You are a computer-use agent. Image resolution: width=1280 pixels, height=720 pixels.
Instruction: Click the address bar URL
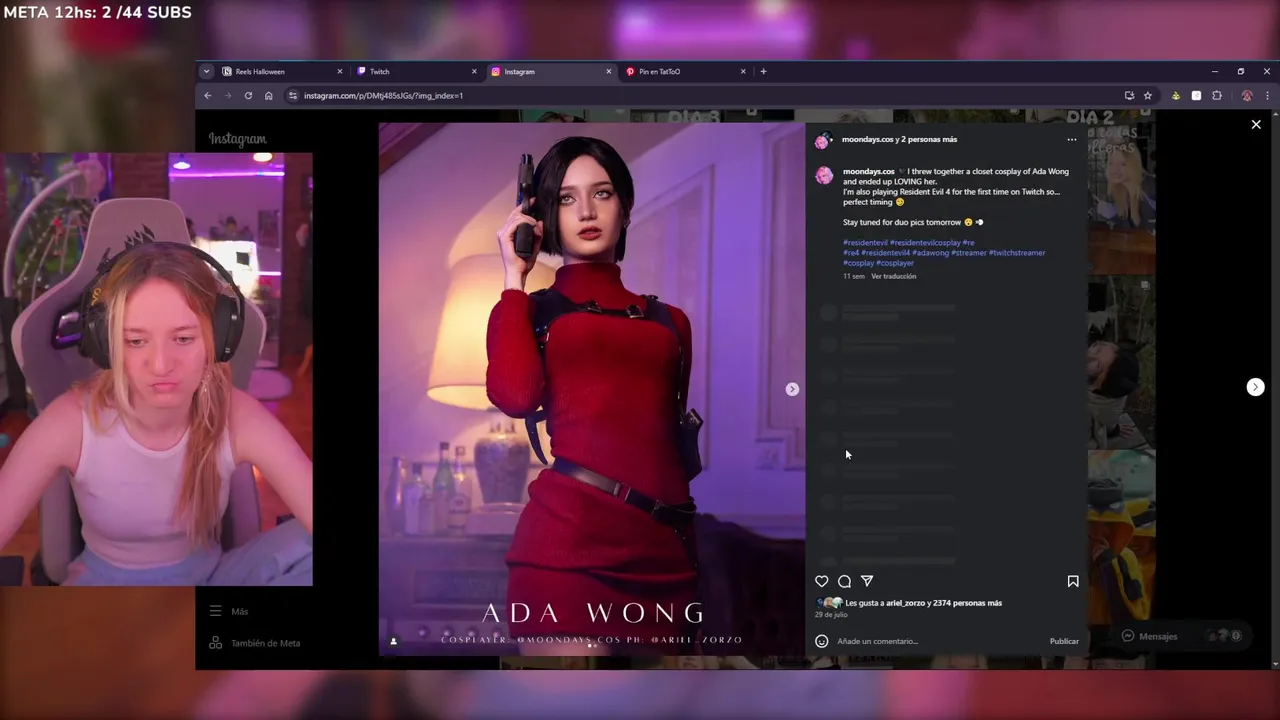tap(383, 96)
